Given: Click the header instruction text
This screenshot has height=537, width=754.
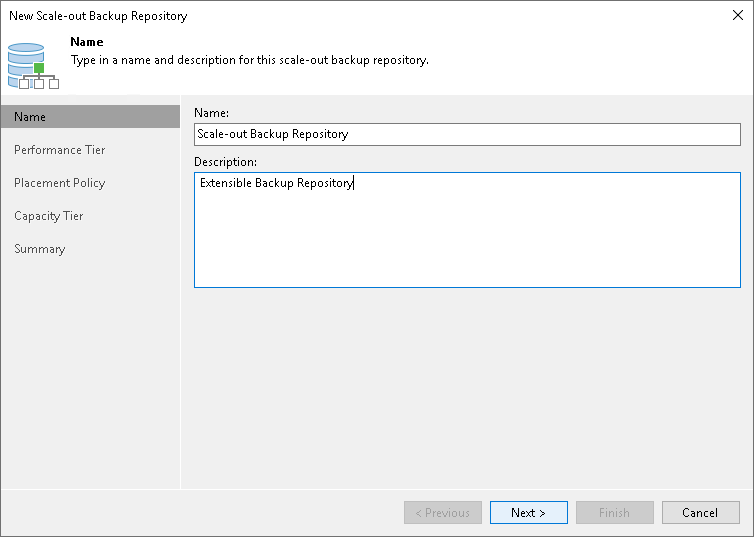Looking at the screenshot, I should 250,60.
